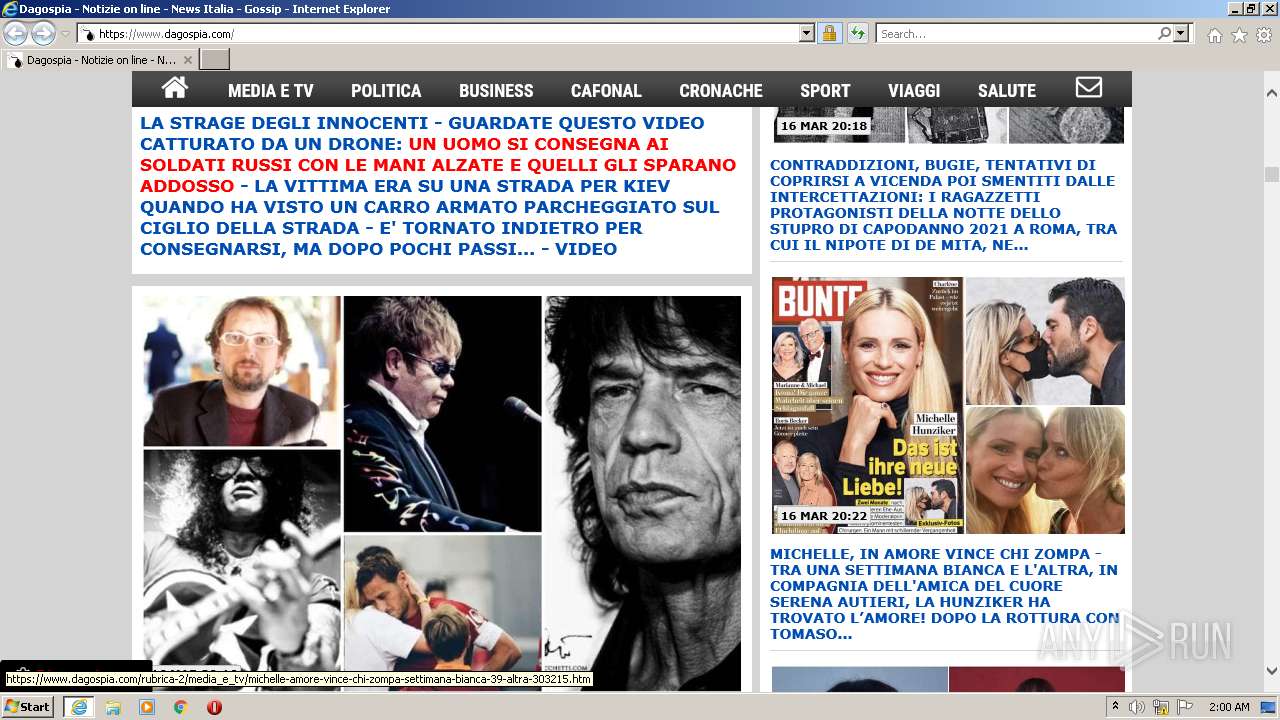Click the Action Center flag icon
The image size is (1280, 720).
[x=1185, y=707]
